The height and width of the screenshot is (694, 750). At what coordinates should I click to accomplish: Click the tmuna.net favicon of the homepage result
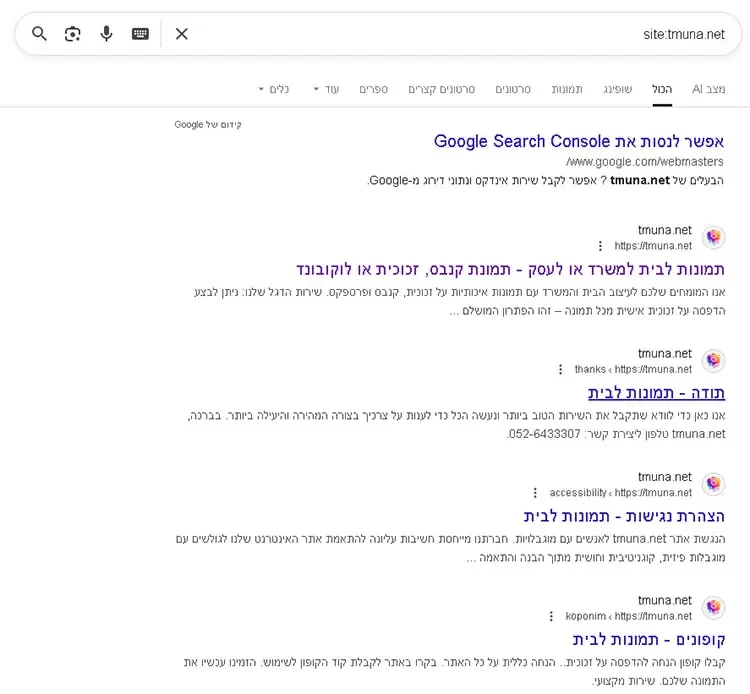tap(714, 237)
